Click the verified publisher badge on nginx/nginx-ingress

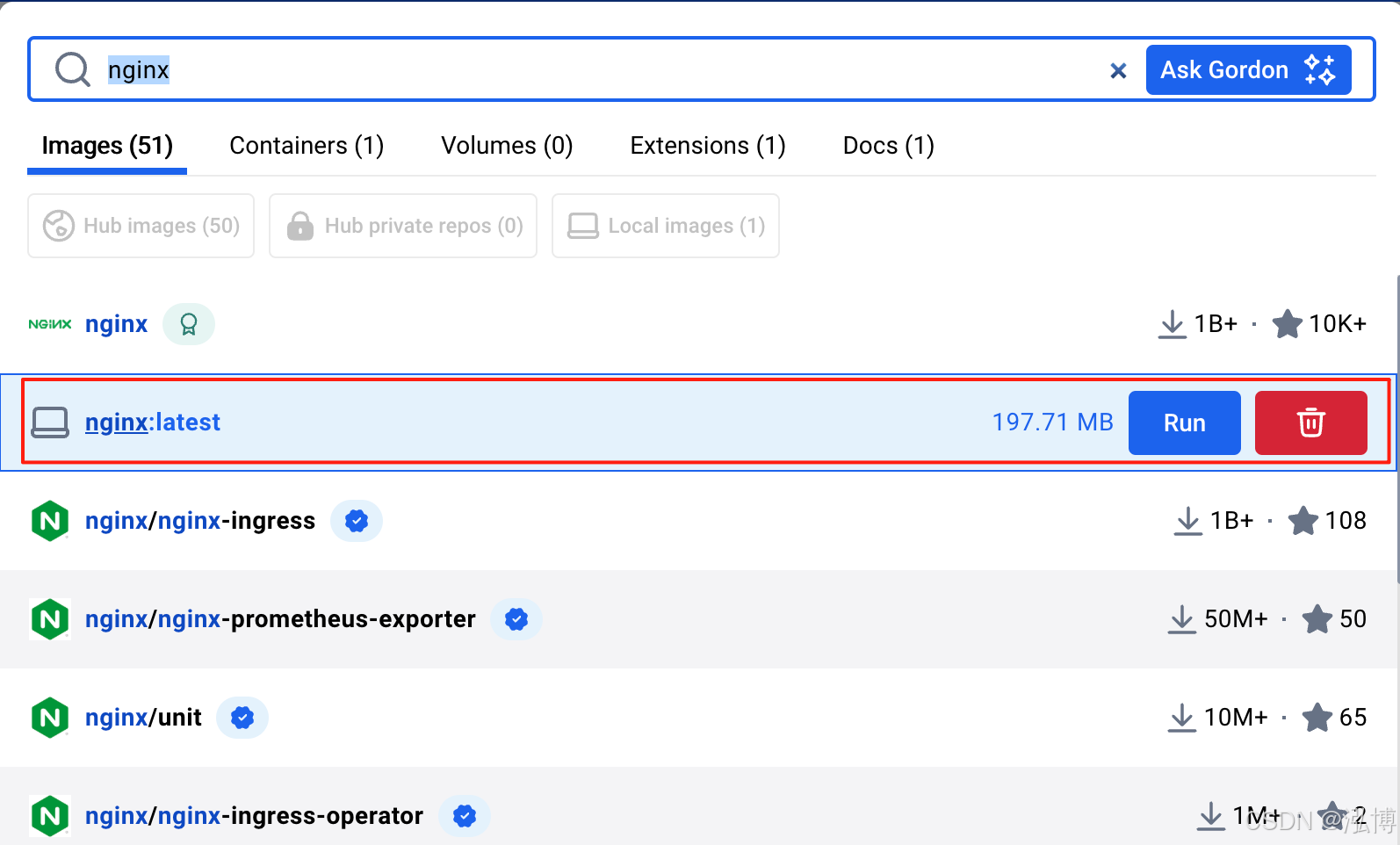coord(357,521)
